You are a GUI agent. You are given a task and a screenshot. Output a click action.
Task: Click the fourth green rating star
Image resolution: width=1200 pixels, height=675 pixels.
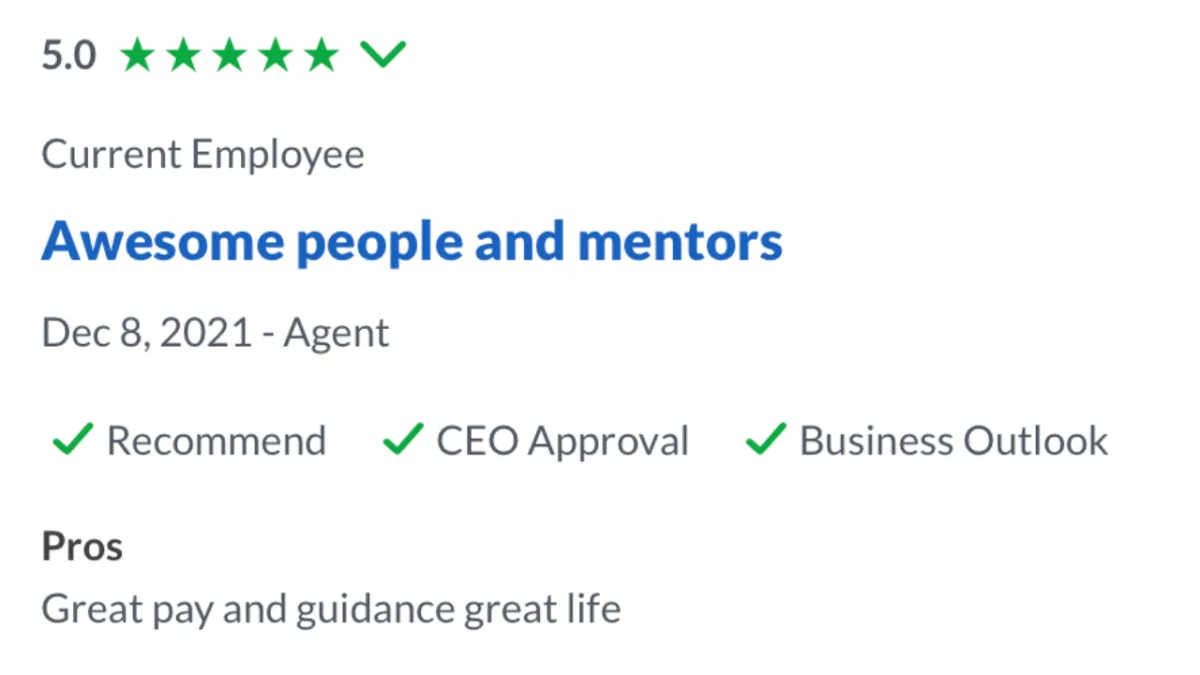276,56
